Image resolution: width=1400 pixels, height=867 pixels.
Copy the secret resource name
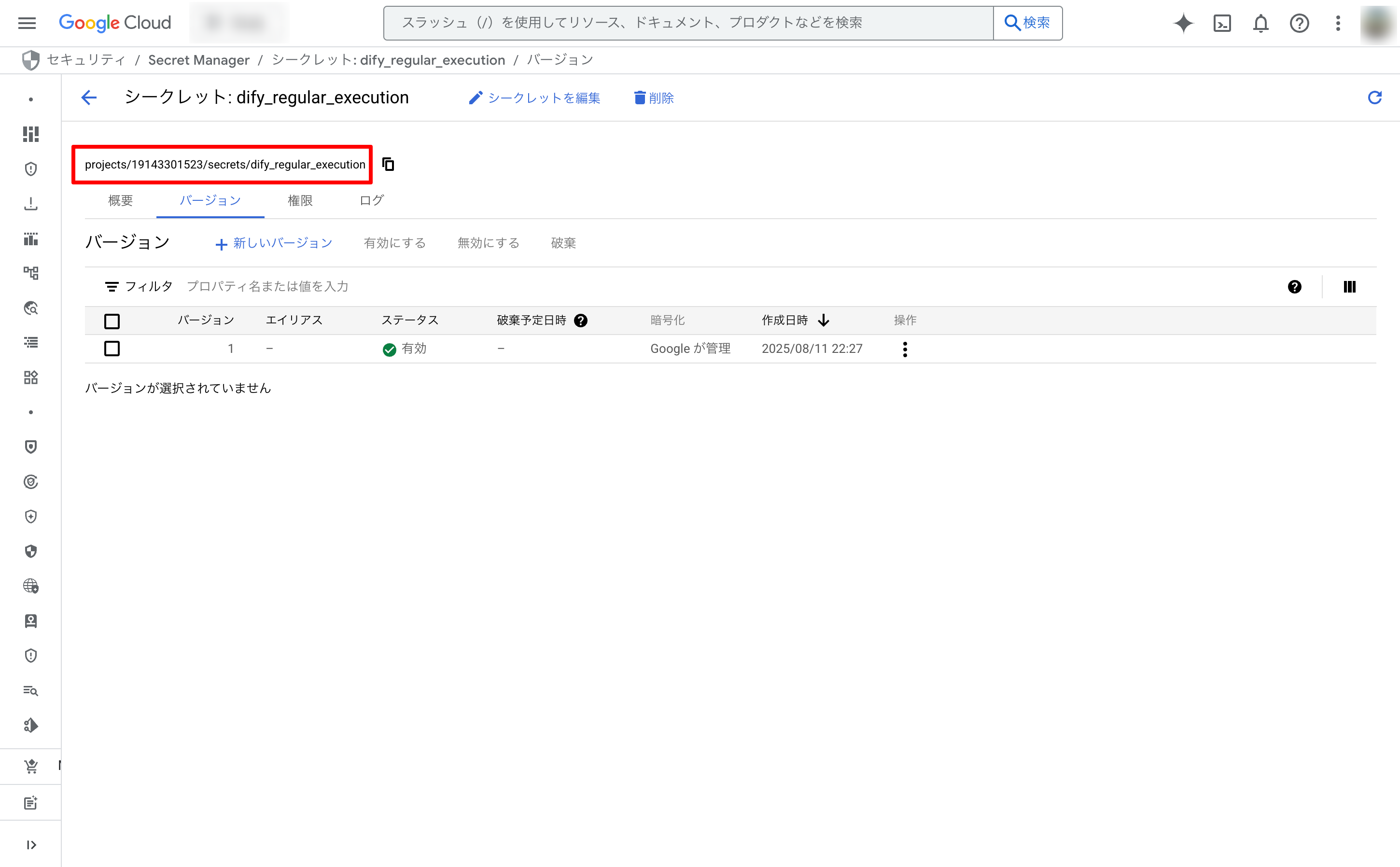click(x=388, y=165)
